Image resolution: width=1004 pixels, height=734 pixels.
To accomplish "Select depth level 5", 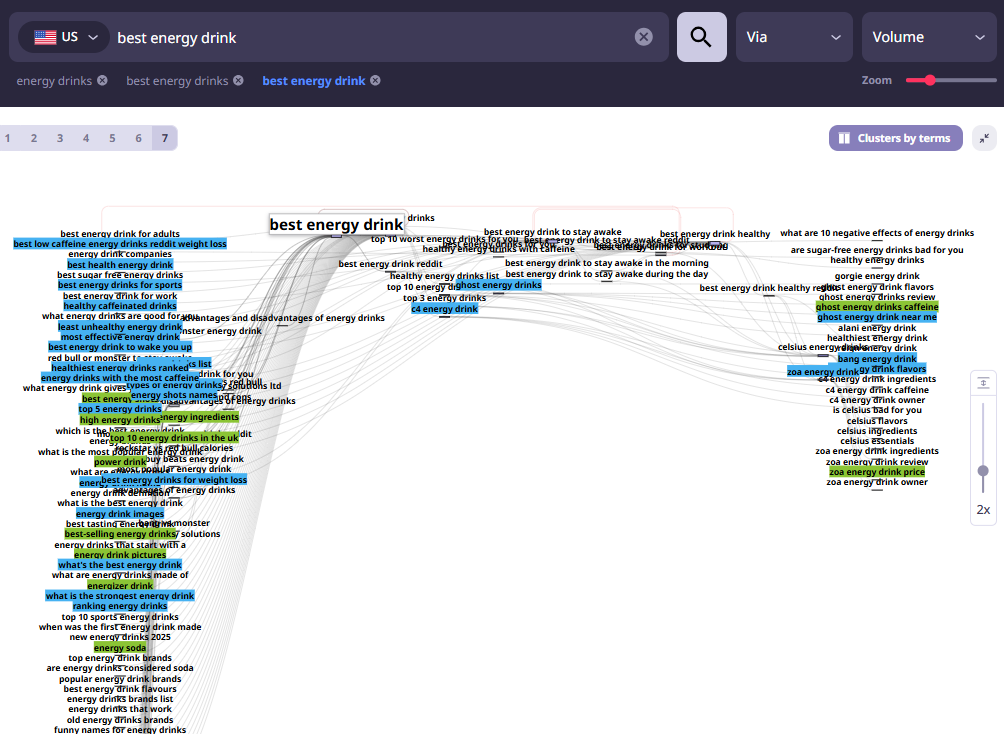I will click(112, 138).
